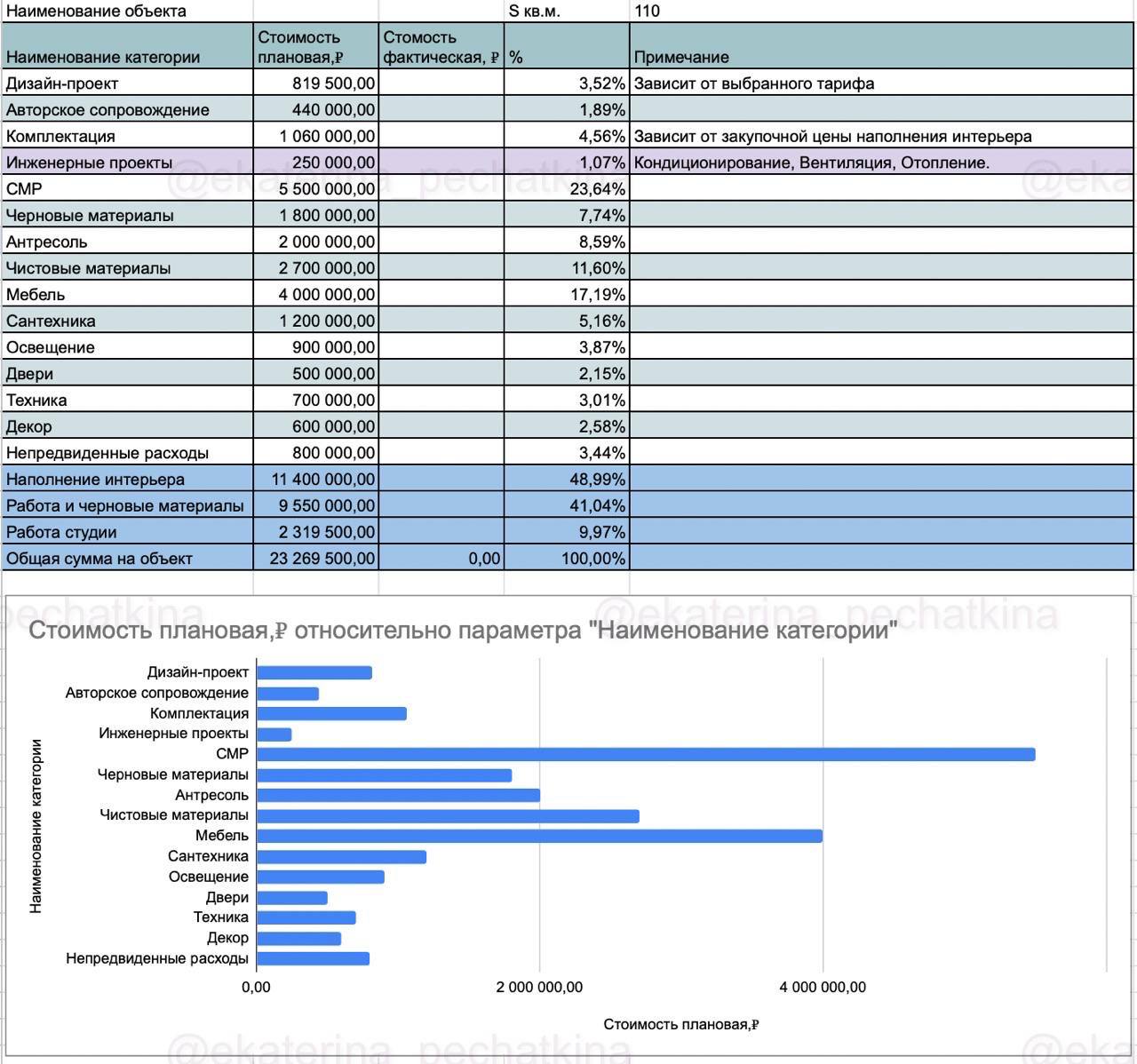Click the planned cost cell '1 200 000,00'

click(316, 321)
